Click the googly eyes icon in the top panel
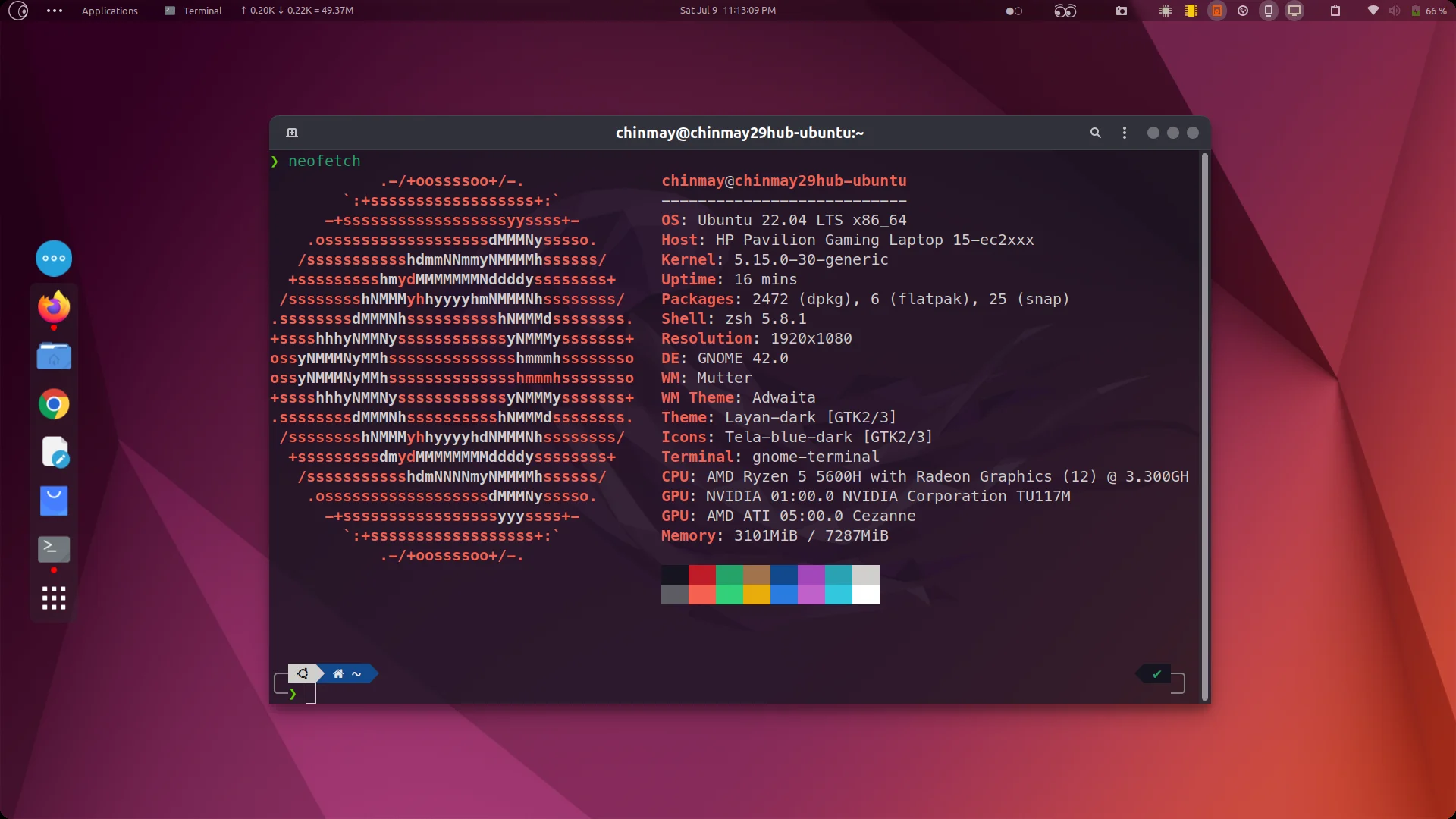This screenshot has width=1456, height=819. pos(1065,11)
